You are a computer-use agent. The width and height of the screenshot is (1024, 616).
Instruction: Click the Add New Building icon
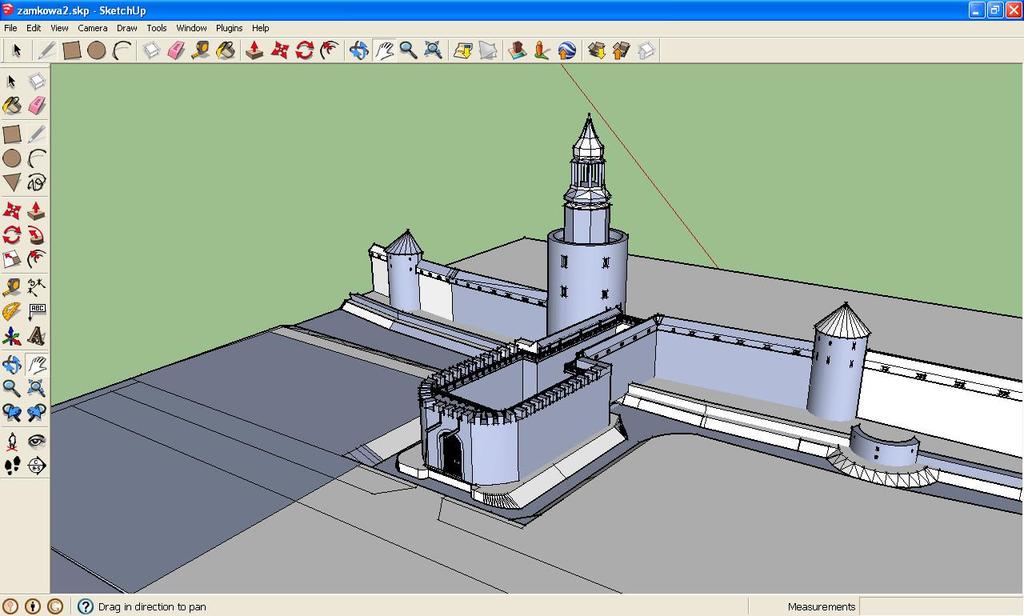(517, 50)
